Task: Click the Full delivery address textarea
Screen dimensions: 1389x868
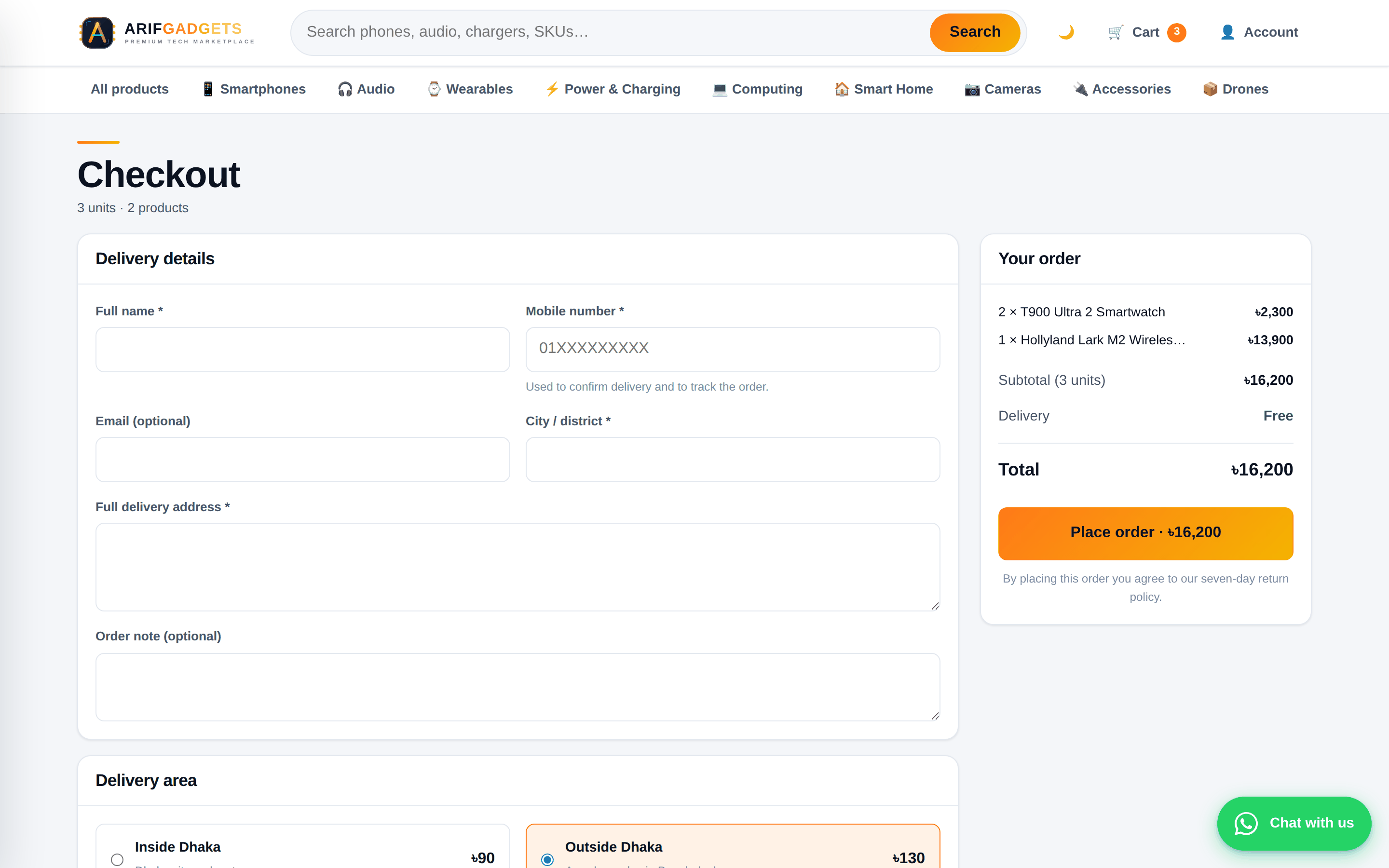Action: click(517, 567)
